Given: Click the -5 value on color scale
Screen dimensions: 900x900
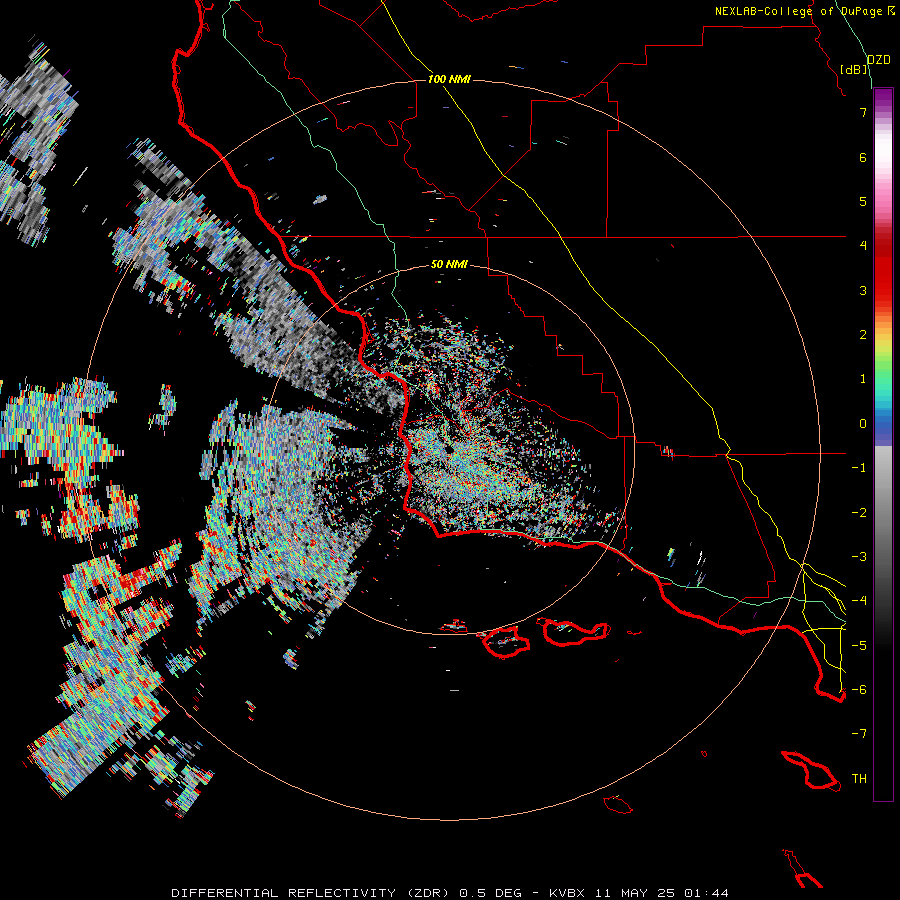Looking at the screenshot, I should (x=859, y=646).
